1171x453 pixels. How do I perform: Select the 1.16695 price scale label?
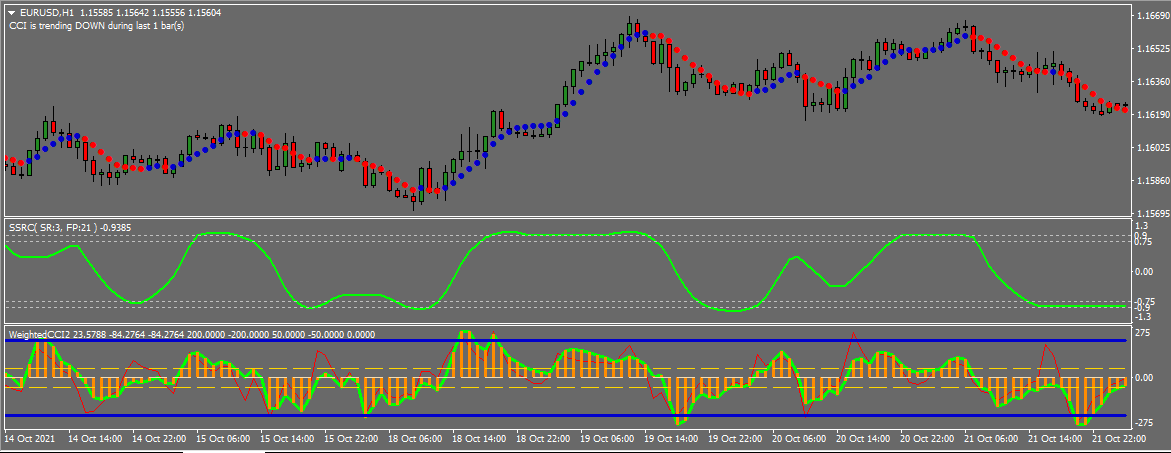1150,16
